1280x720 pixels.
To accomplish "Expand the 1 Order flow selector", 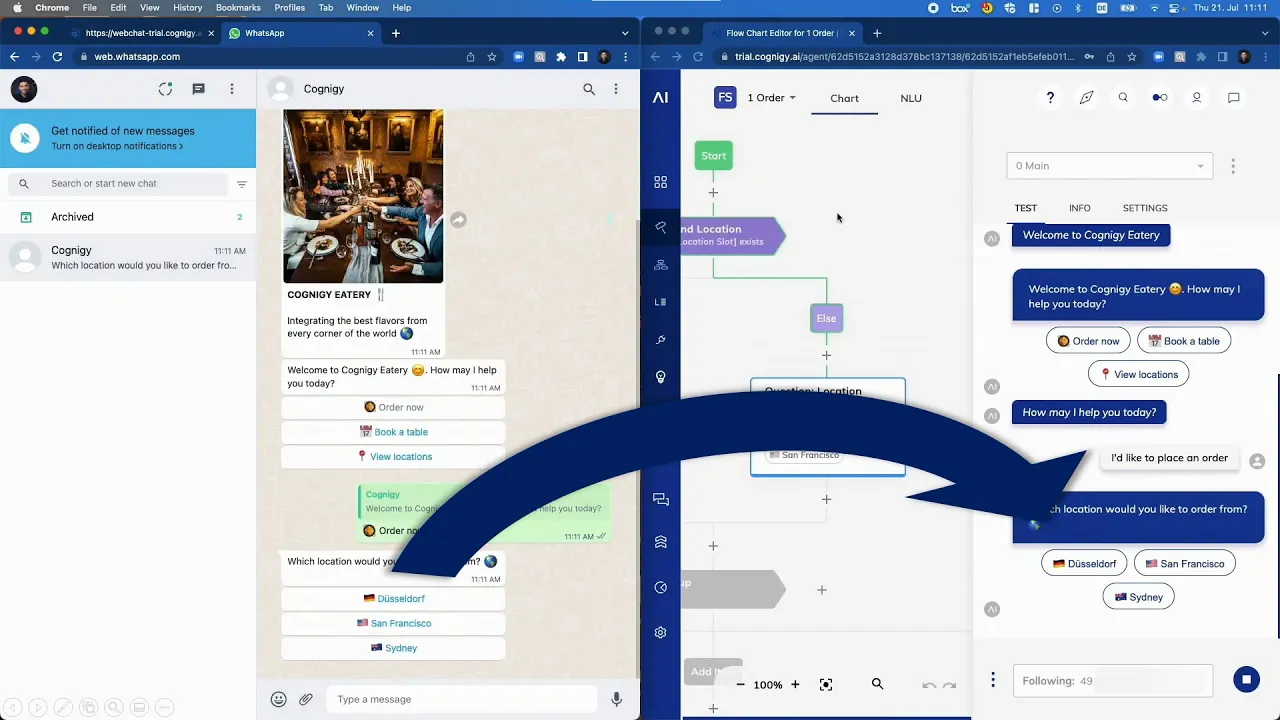I will 771,98.
